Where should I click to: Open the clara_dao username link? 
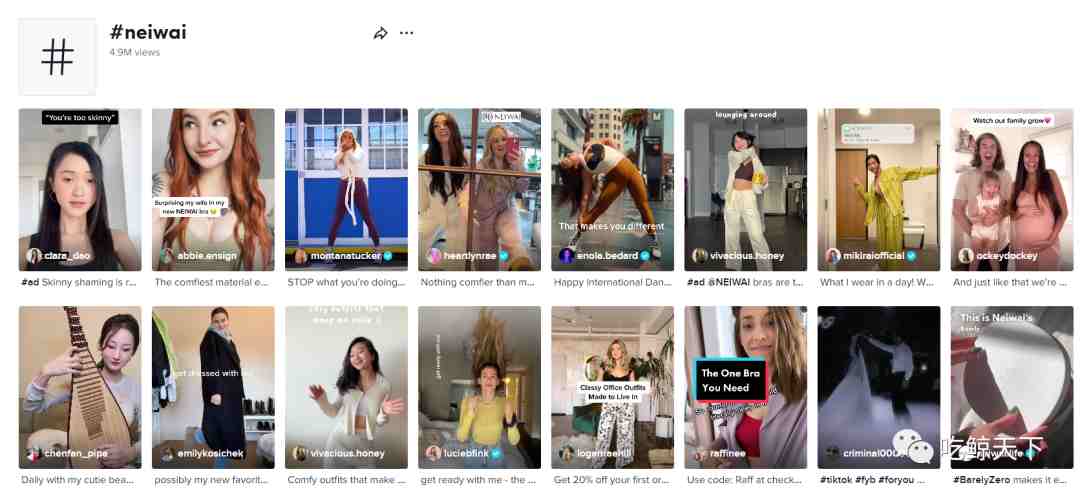(x=67, y=256)
